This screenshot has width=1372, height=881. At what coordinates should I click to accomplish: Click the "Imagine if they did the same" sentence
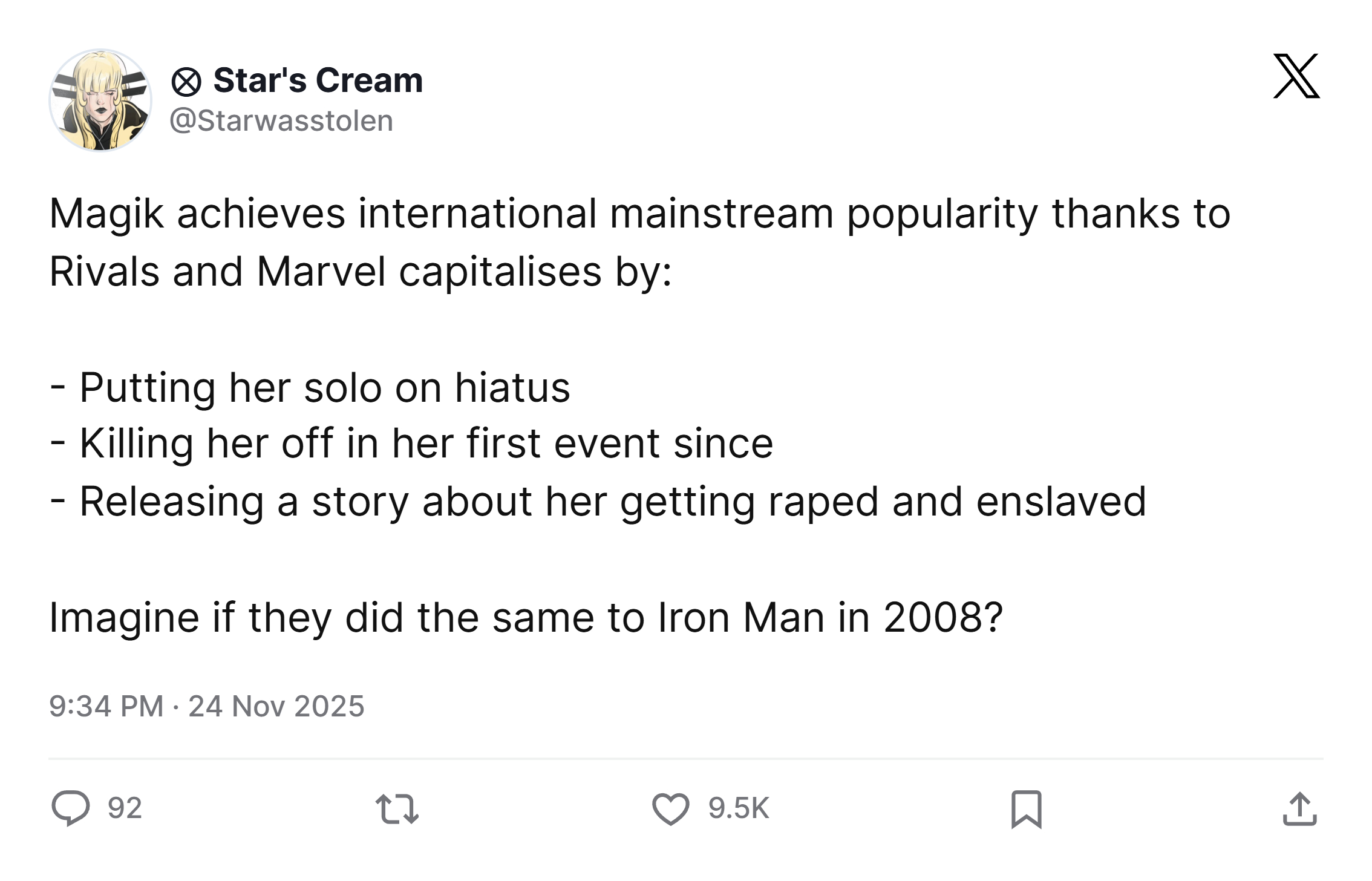tap(526, 618)
